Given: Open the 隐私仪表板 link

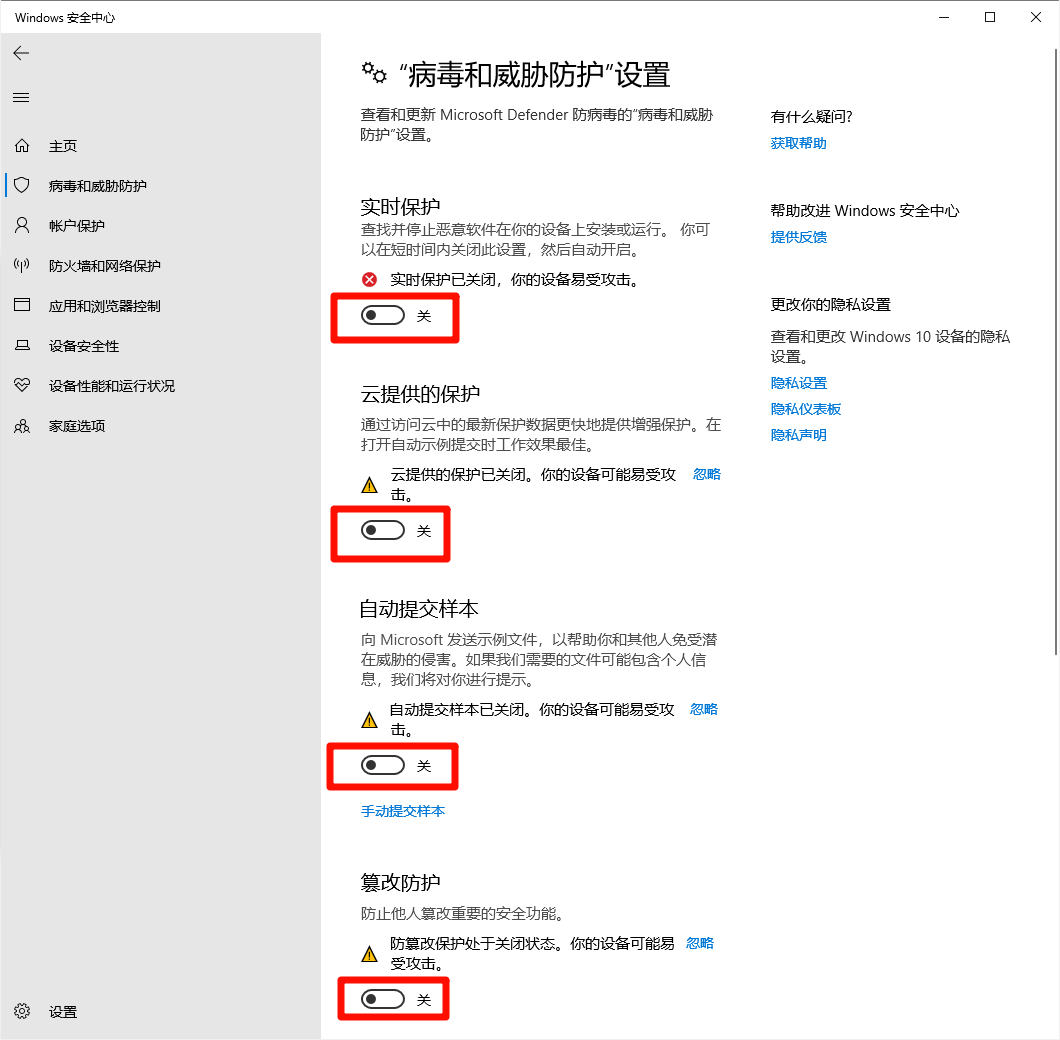Looking at the screenshot, I should [x=806, y=409].
